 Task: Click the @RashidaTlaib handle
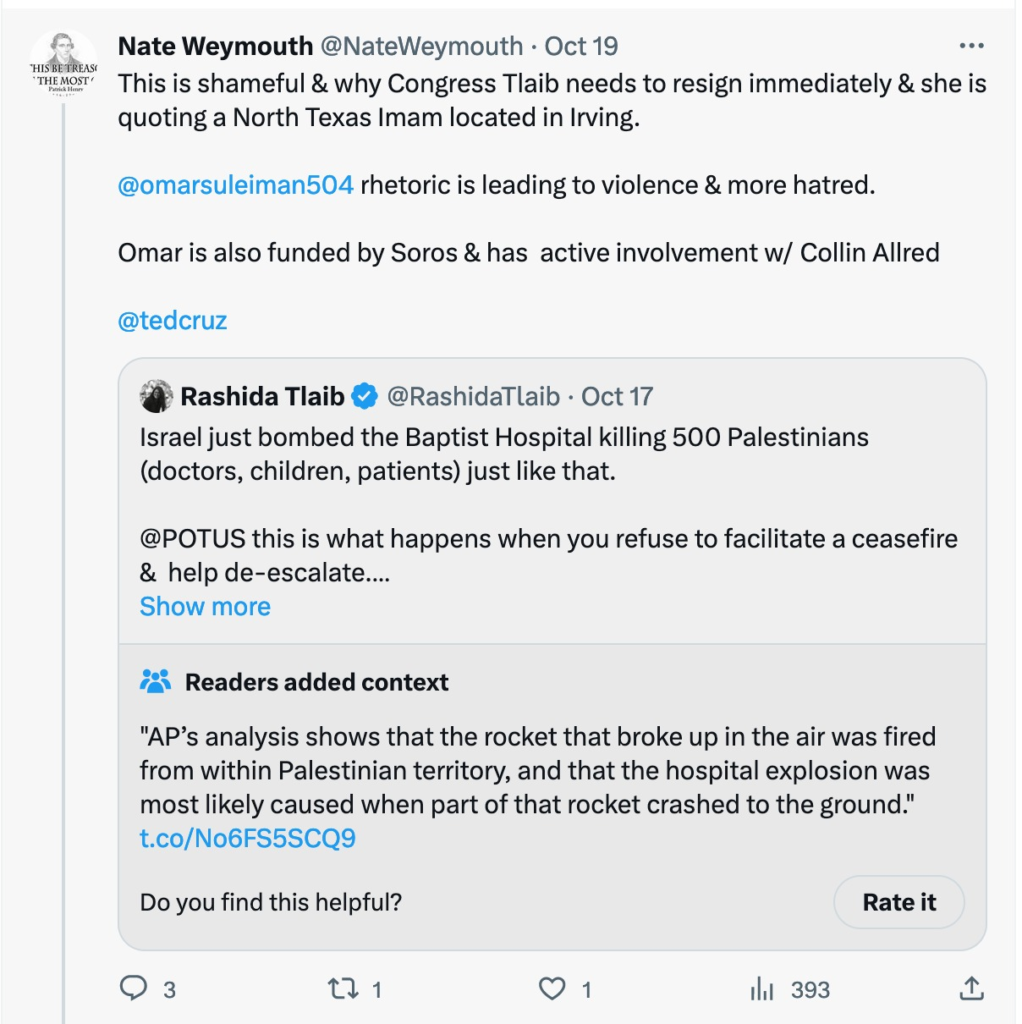coord(471,396)
